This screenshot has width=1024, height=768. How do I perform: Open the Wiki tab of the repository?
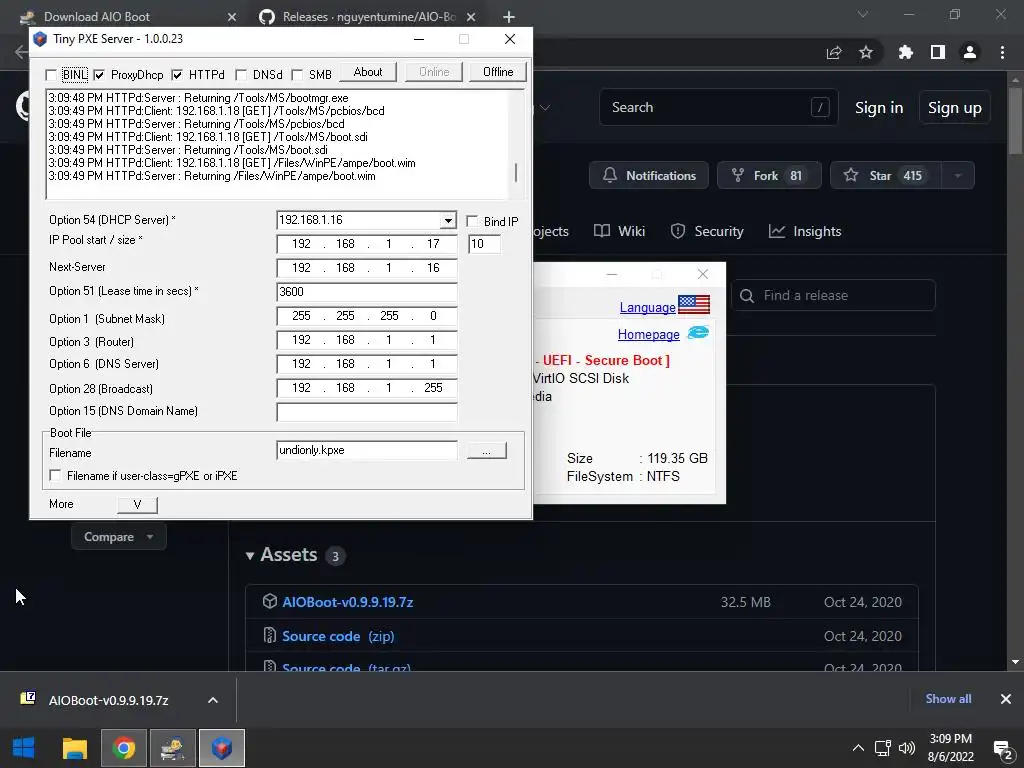pos(620,231)
